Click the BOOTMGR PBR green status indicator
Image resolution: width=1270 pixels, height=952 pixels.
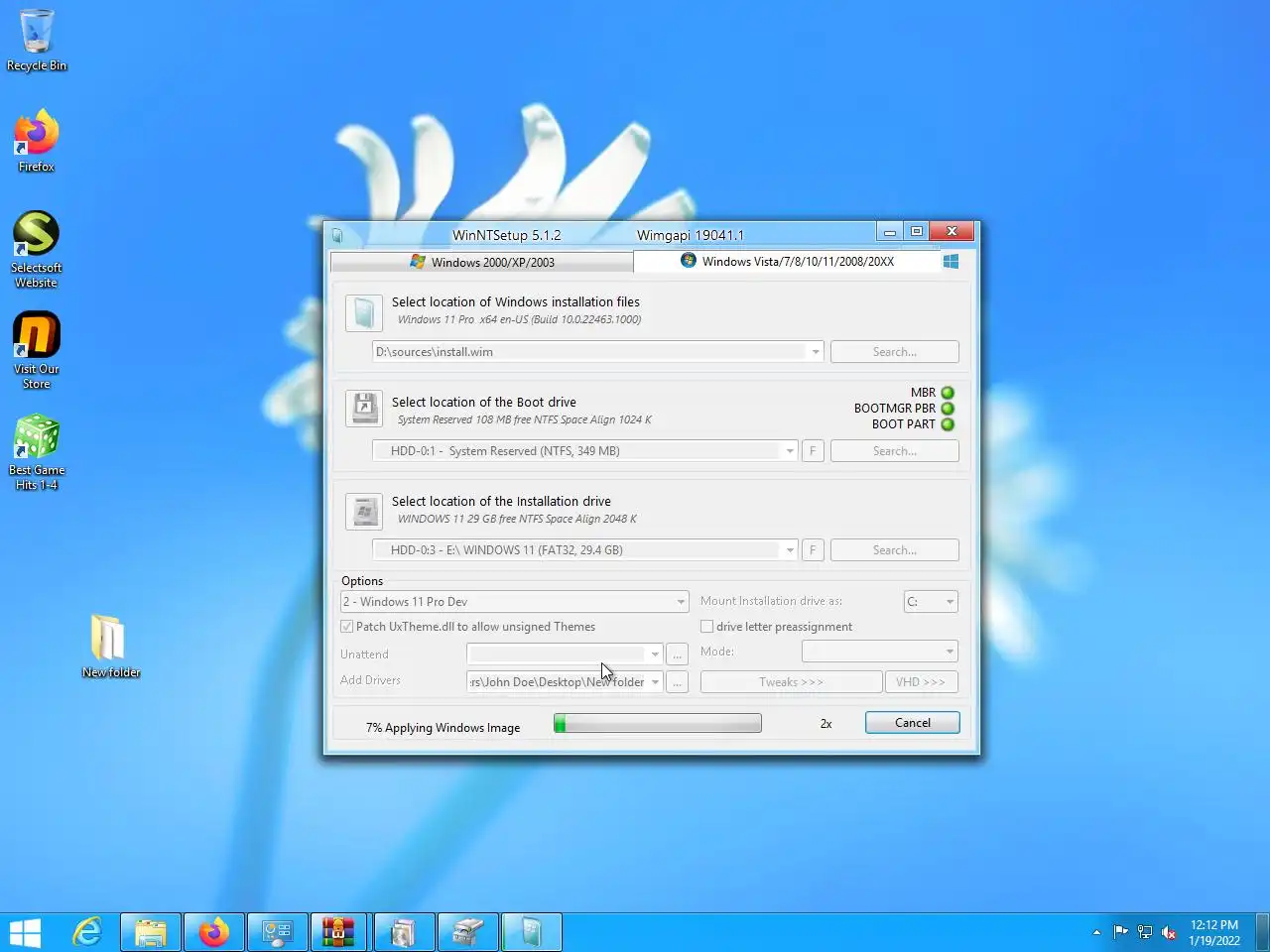(x=948, y=409)
